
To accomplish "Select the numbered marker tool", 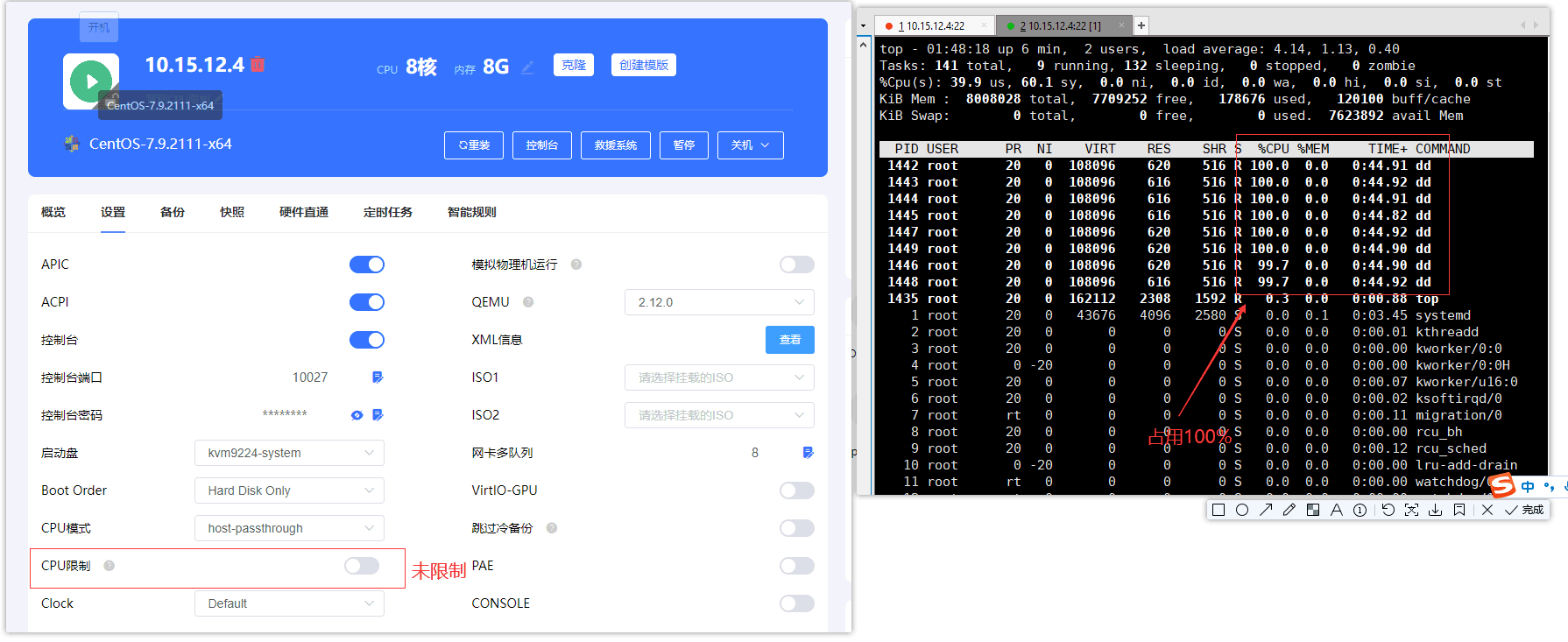I will click(1360, 510).
